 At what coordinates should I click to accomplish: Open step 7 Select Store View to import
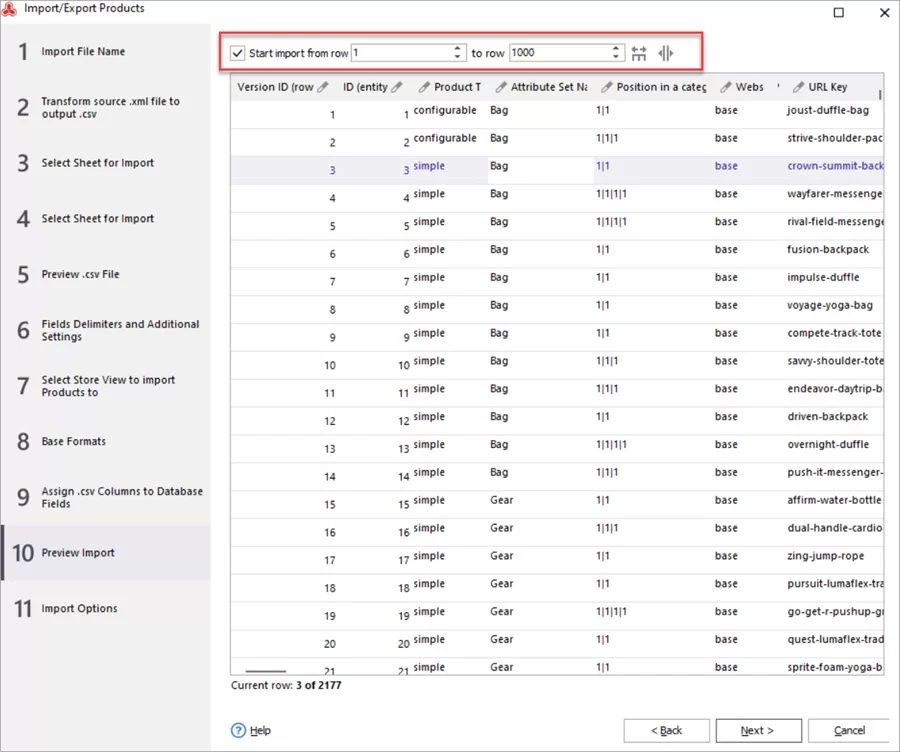pyautogui.click(x=106, y=386)
